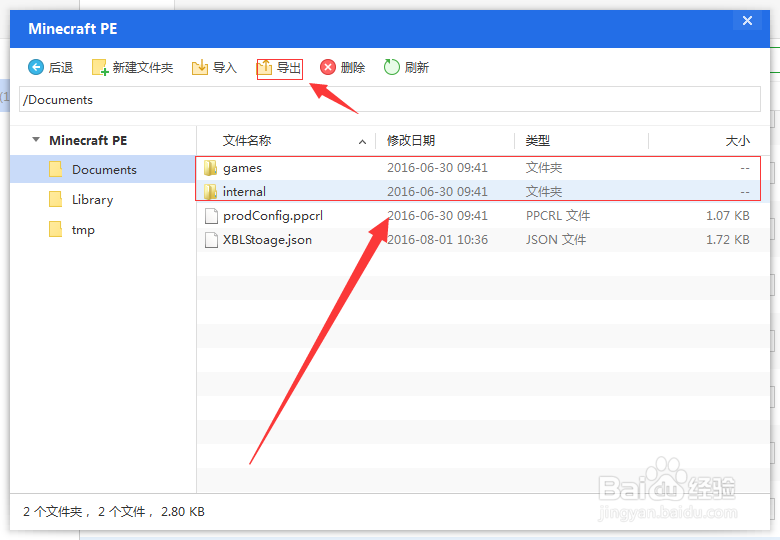The image size is (780, 540).
Task: Click the 新建文件夹 new folder icon
Action: tap(100, 67)
